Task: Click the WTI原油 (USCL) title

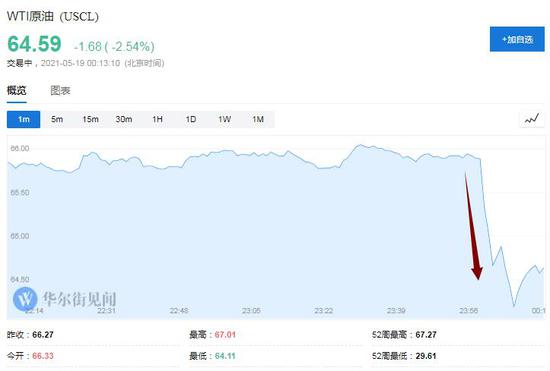Action: coord(53,16)
